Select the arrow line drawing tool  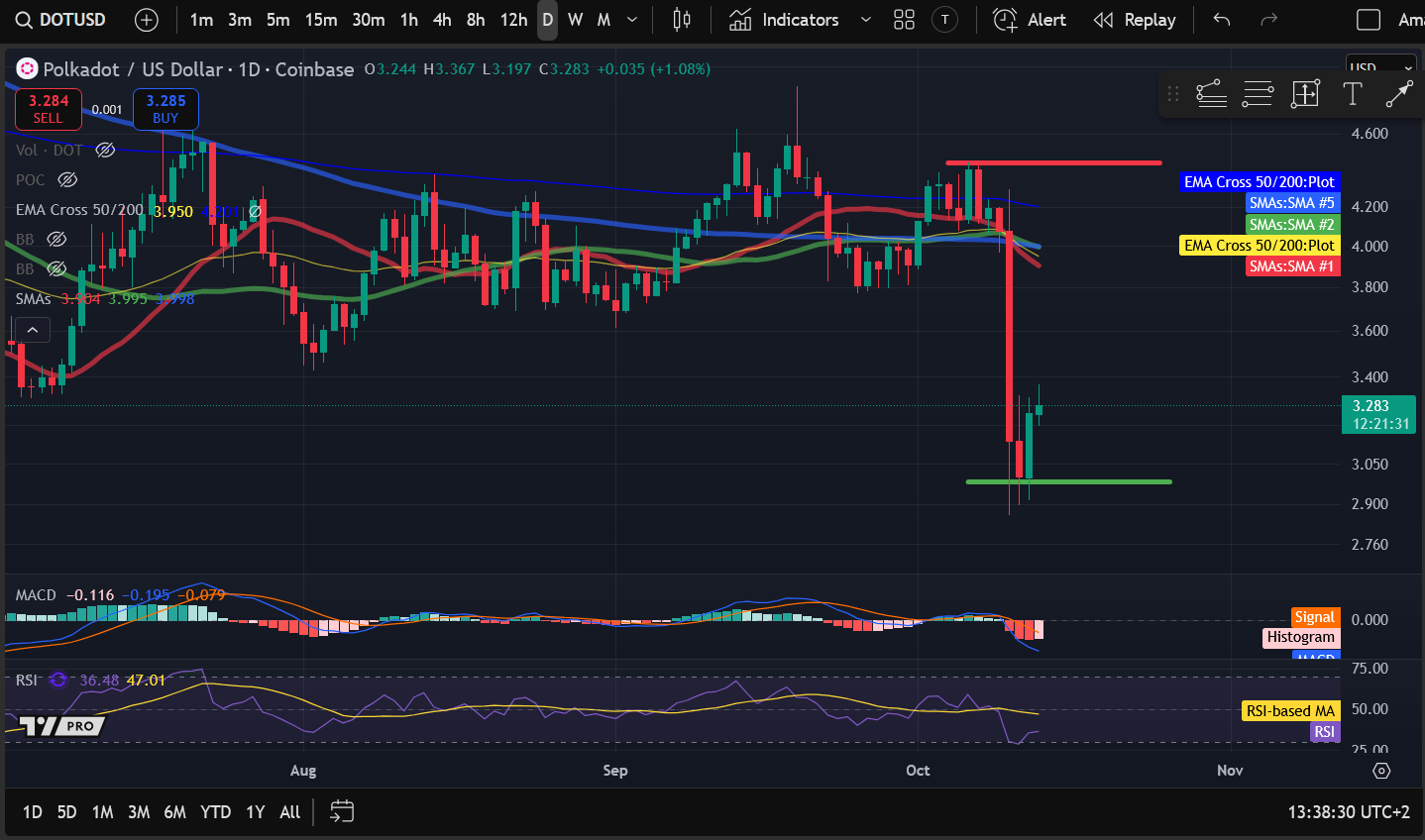click(1398, 94)
